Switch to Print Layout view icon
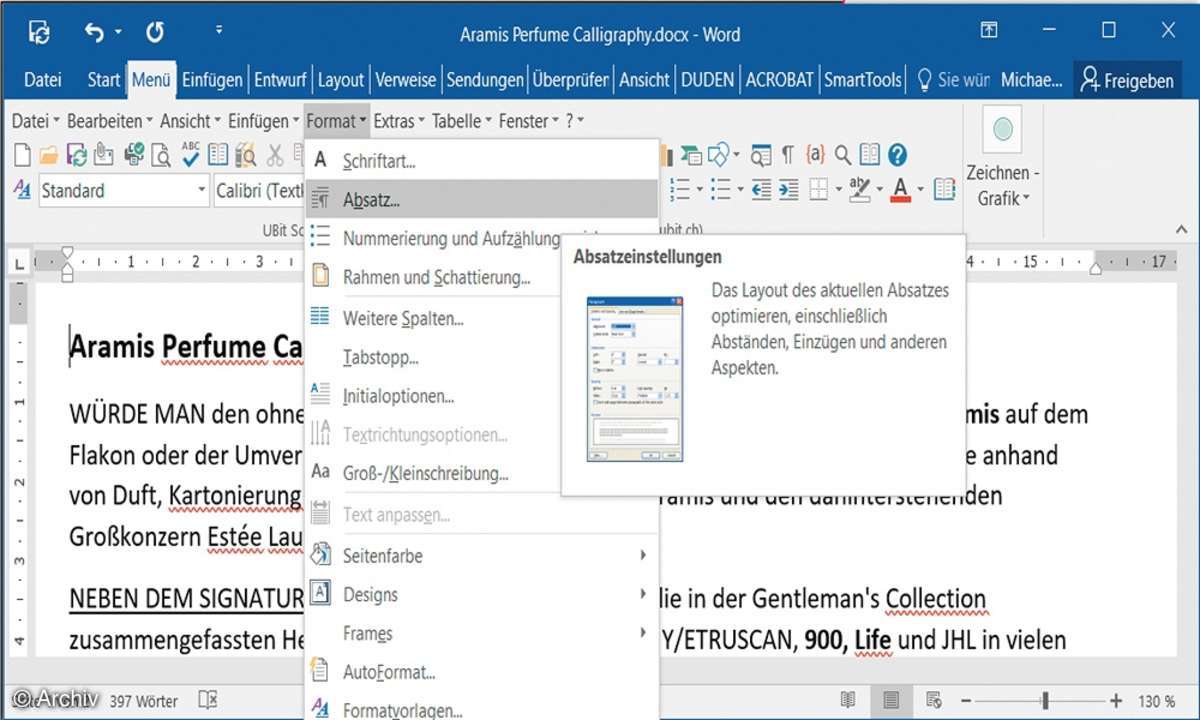This screenshot has width=1200, height=720. pyautogui.click(x=891, y=700)
